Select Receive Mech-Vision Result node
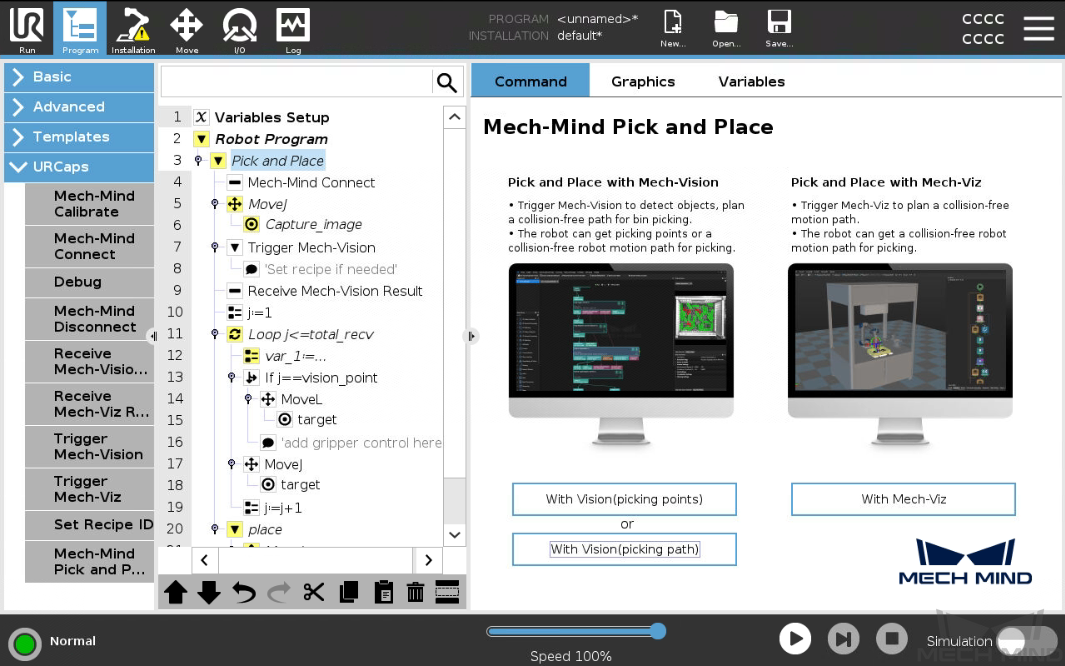Image resolution: width=1065 pixels, height=666 pixels. pos(334,291)
